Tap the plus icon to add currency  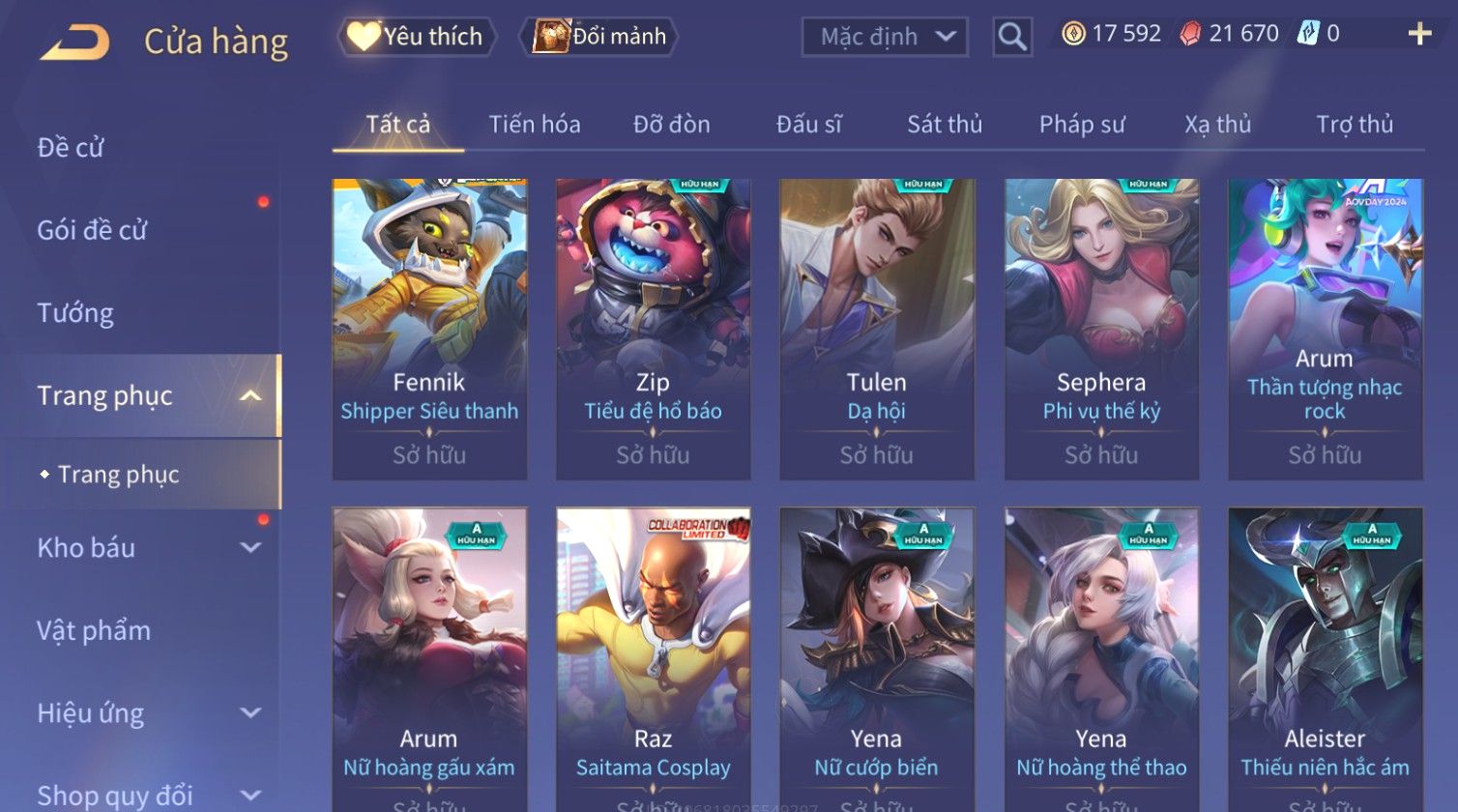point(1419,35)
